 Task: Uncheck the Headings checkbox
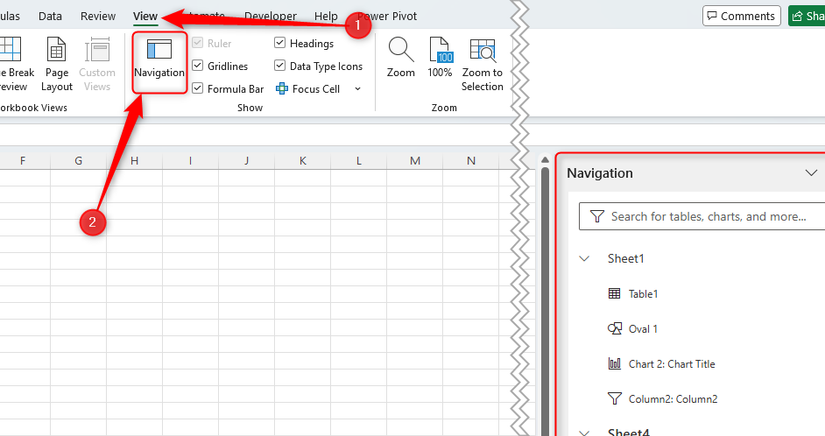[x=280, y=44]
